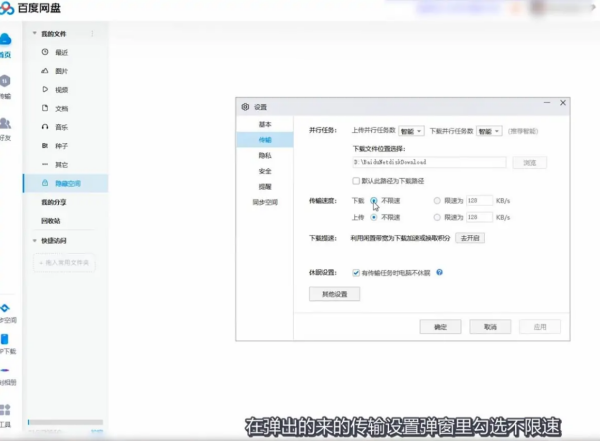Switch to 隐私 settings tab
This screenshot has width=600, height=441.
click(265, 155)
